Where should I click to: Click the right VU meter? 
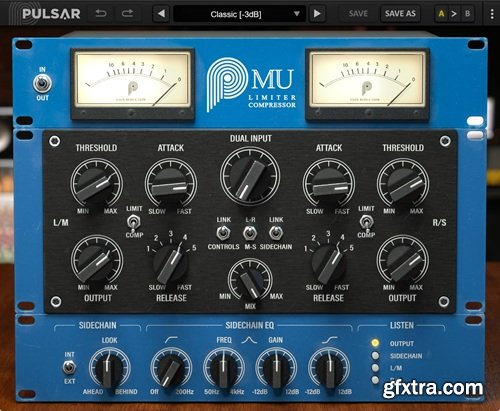(367, 83)
